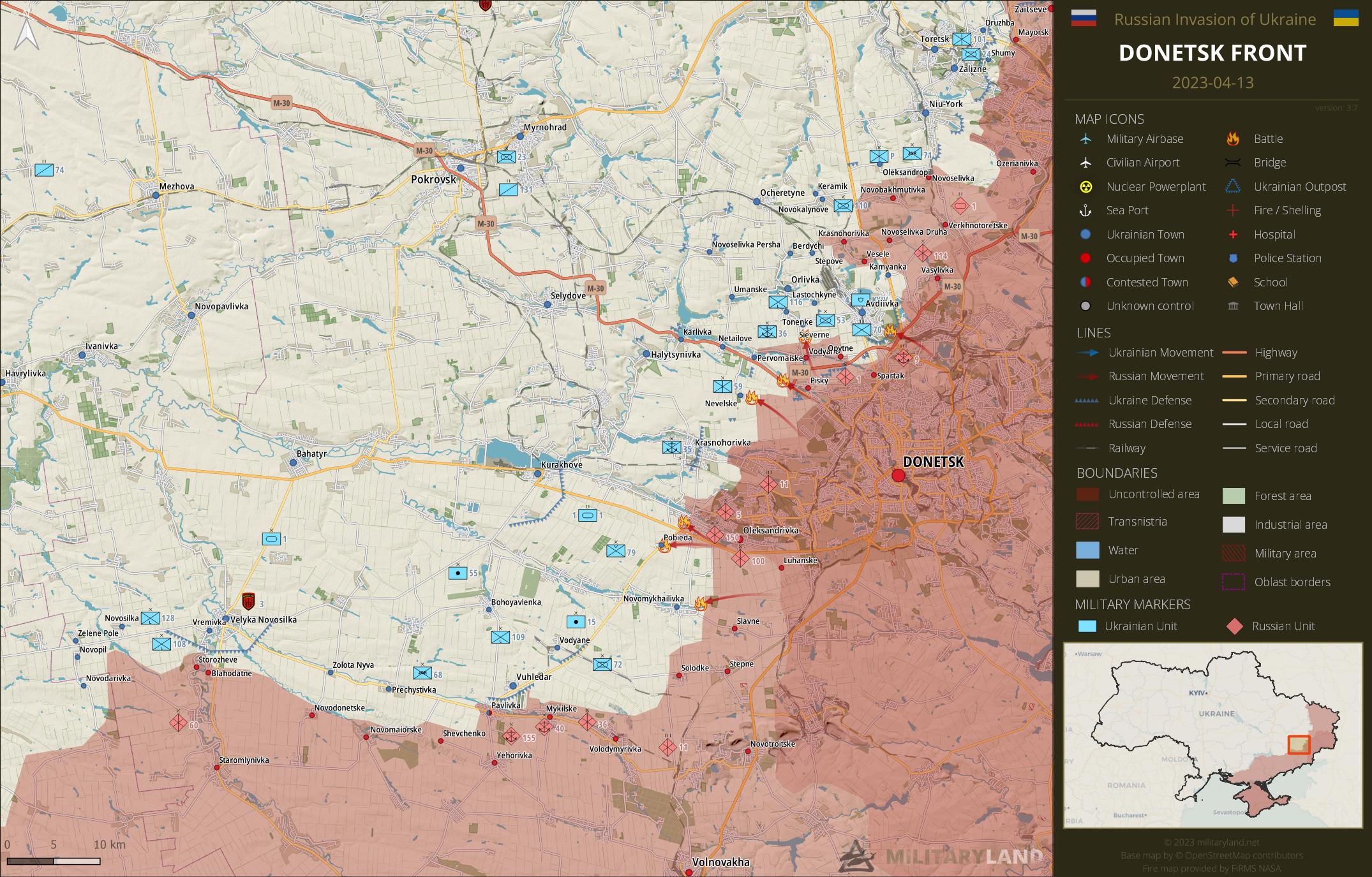Click the Water boundary color swatch
Screen dimensions: 1372x877
(x=1087, y=550)
